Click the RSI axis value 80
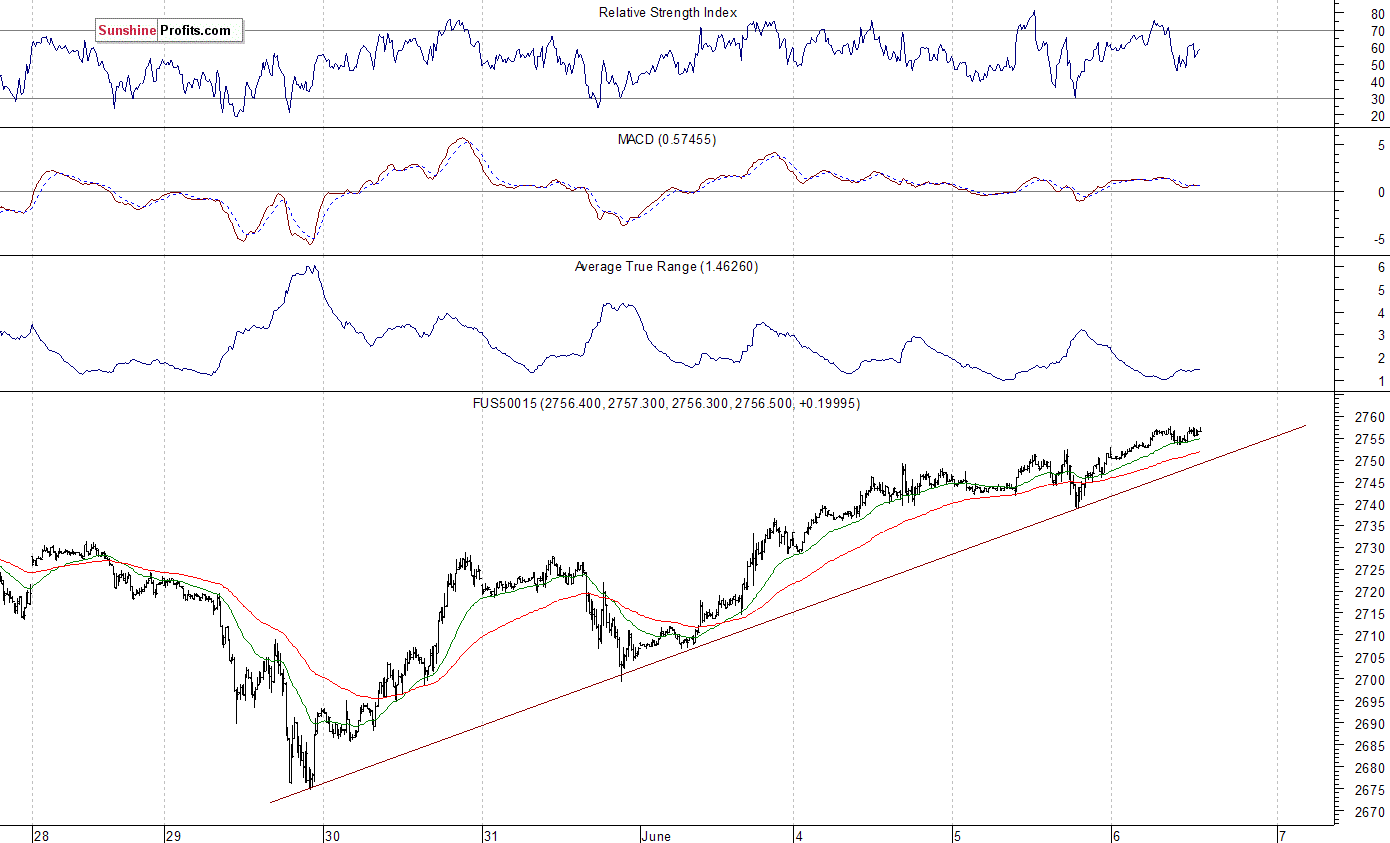The image size is (1390, 843). [1377, 13]
